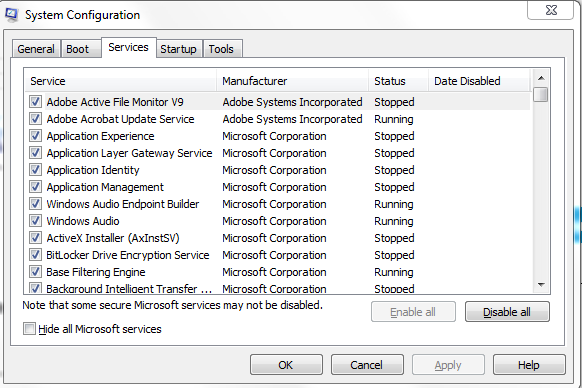Click the Apply button

pyautogui.click(x=448, y=365)
